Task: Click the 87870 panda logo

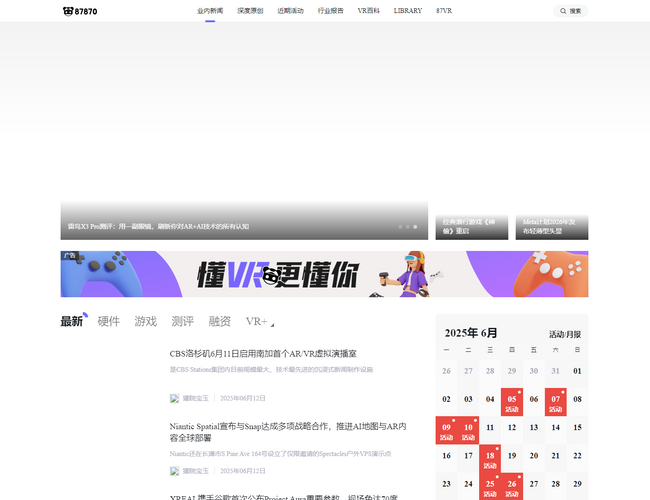Action: pyautogui.click(x=80, y=11)
